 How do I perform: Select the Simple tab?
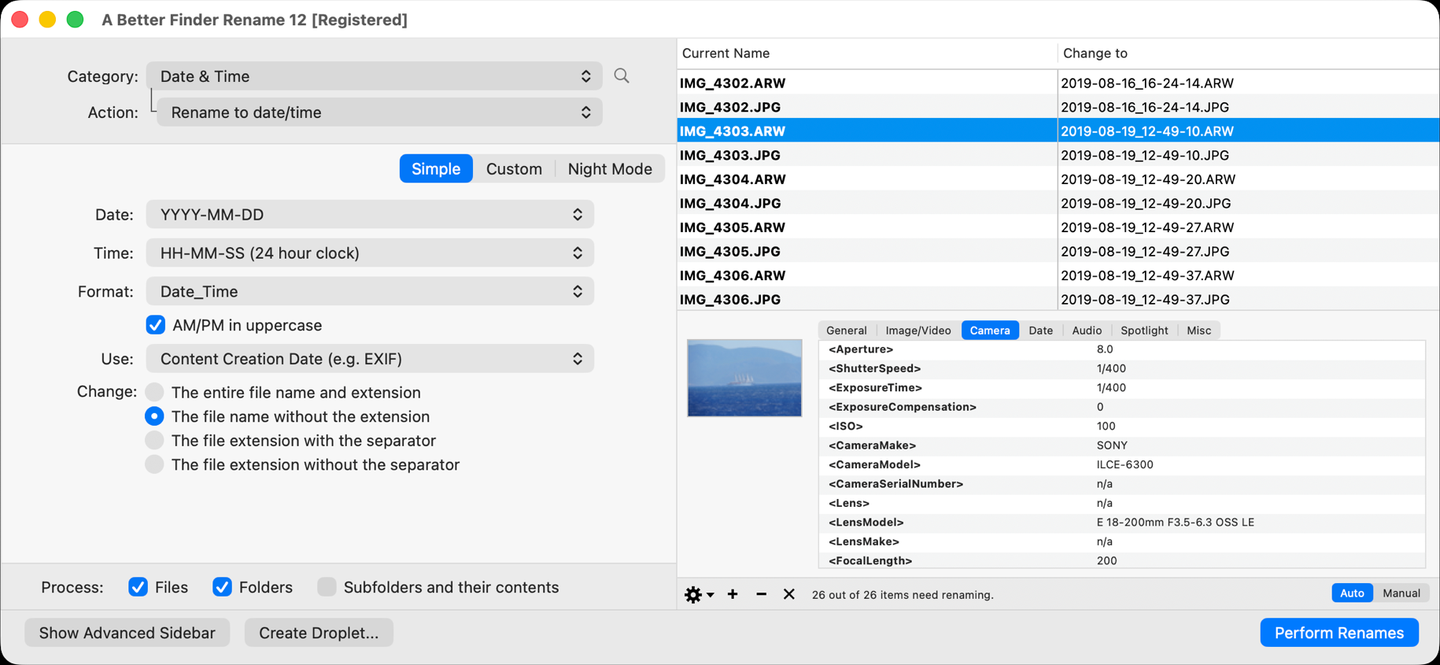(x=436, y=168)
